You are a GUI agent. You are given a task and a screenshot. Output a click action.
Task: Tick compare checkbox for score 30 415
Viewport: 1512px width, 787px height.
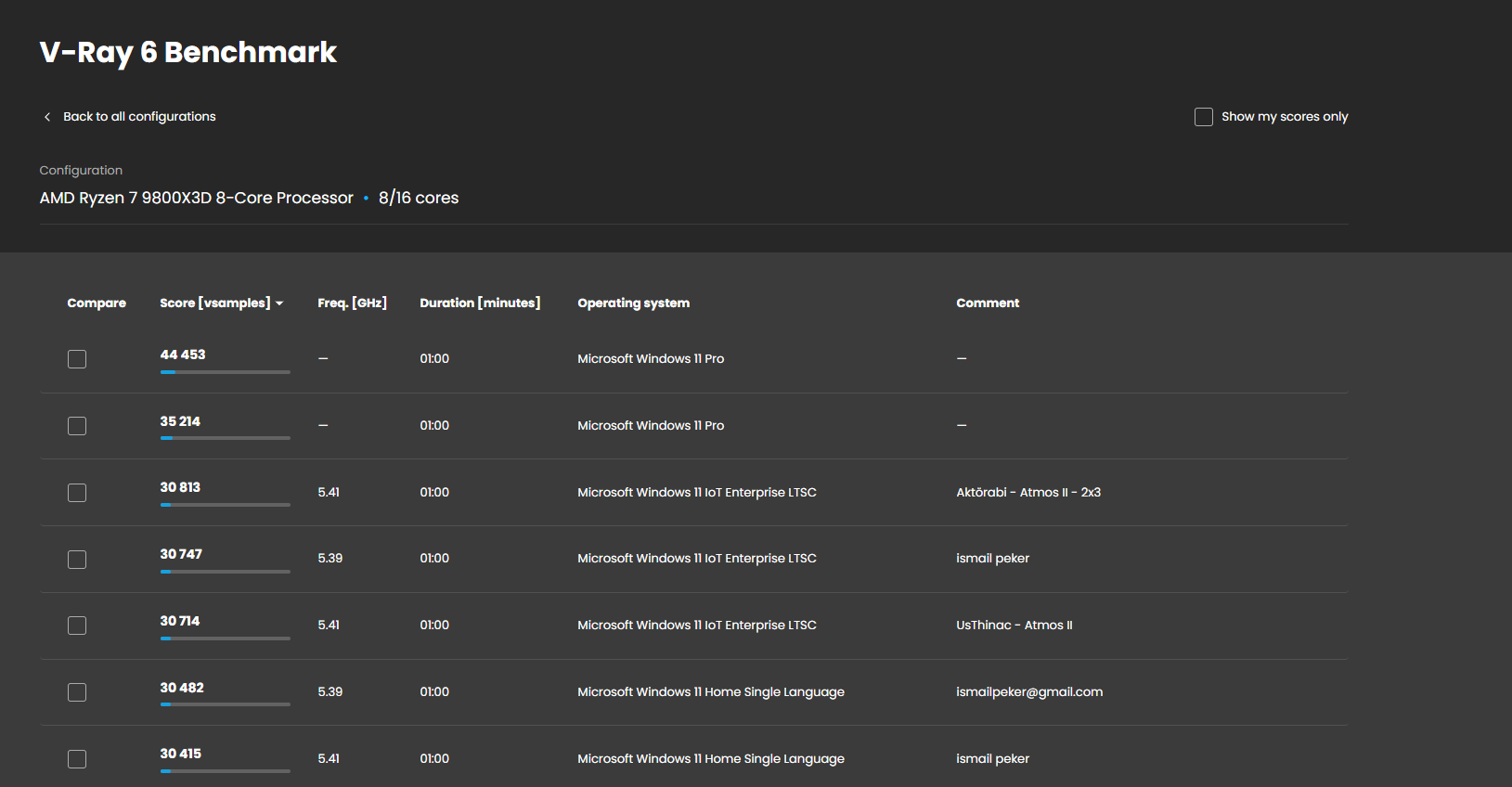coord(77,759)
